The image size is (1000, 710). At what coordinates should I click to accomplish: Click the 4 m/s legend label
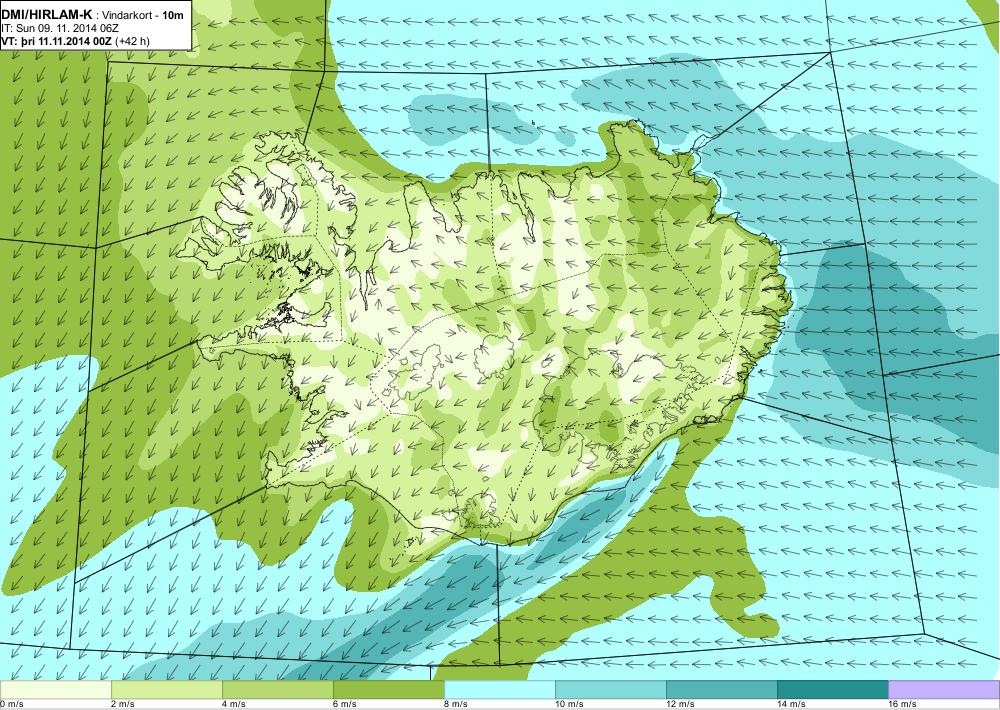click(233, 704)
